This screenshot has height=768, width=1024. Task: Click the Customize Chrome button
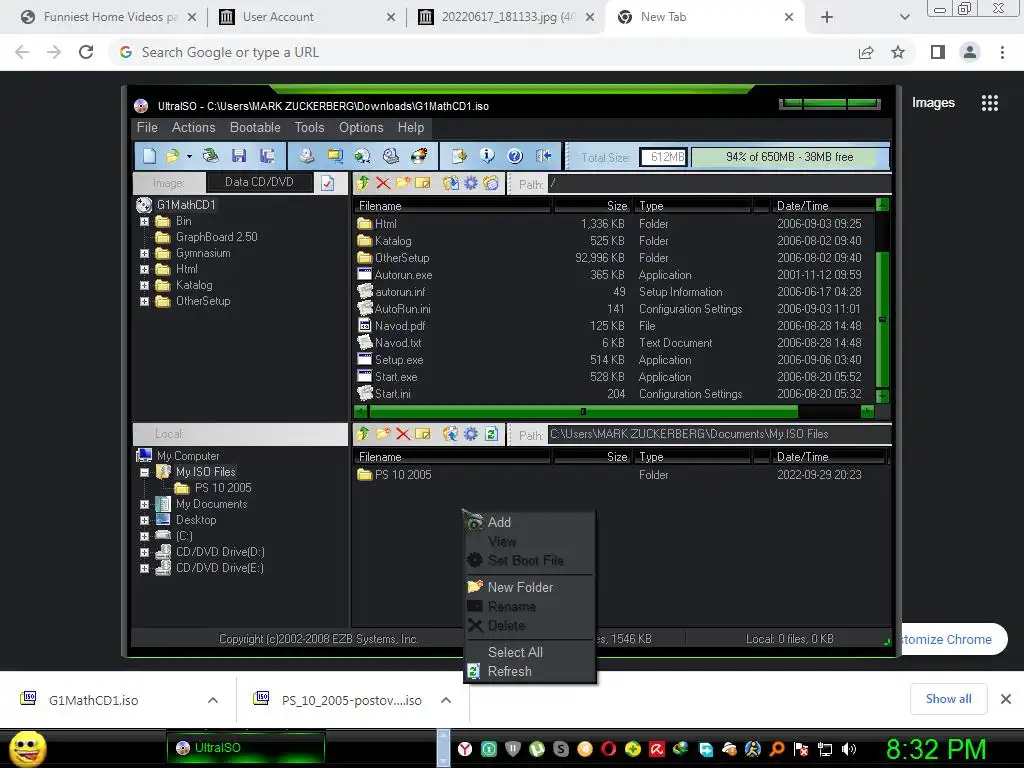(x=954, y=639)
